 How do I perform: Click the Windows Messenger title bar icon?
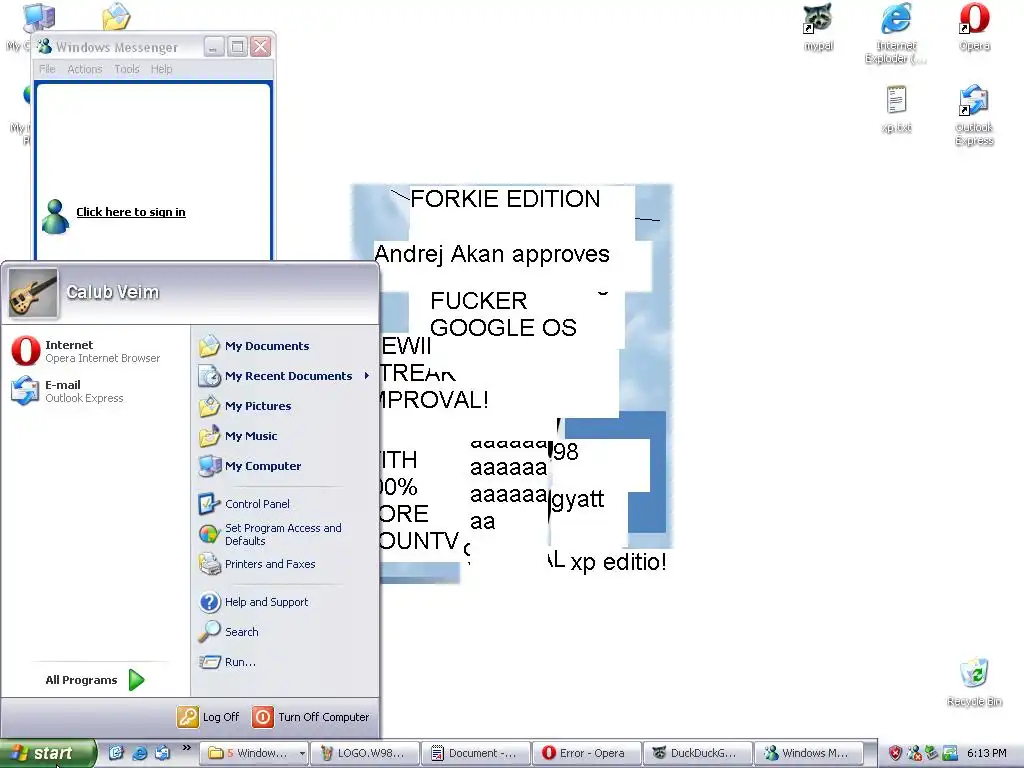coord(44,46)
